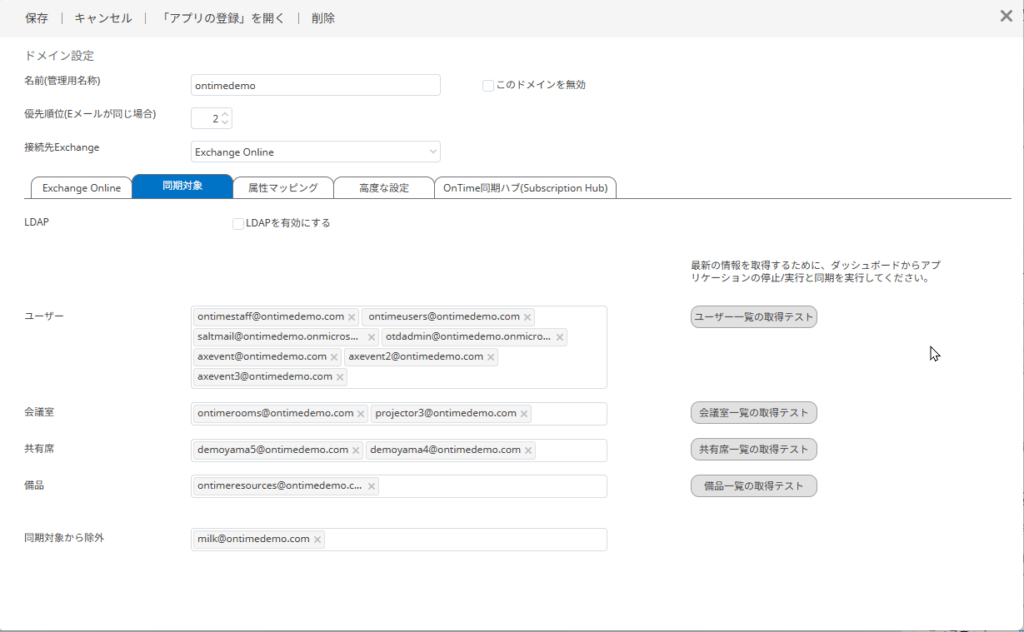Remove ontimerooms@ontimedemo.com tag via x icon
The height and width of the screenshot is (632, 1024).
(361, 413)
